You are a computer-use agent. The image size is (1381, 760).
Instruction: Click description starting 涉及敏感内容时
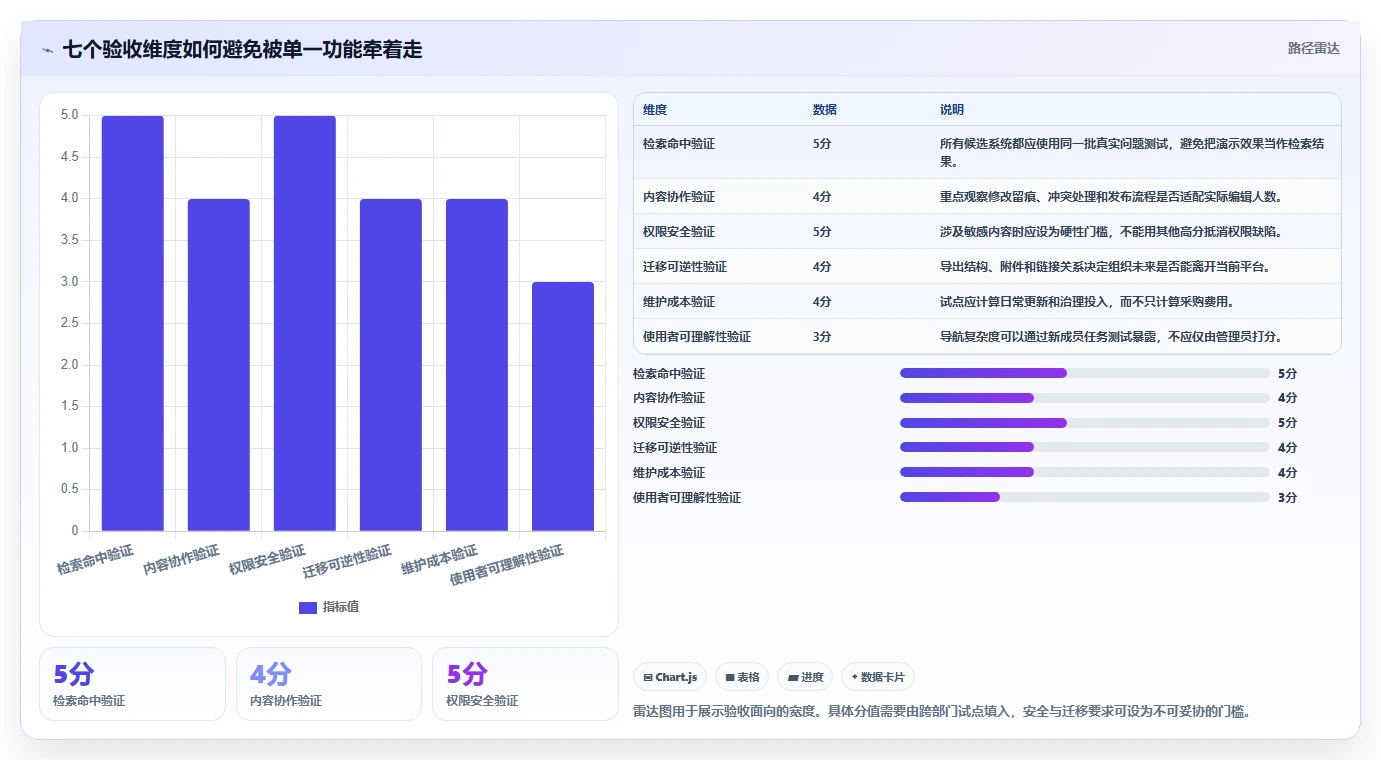click(1110, 232)
